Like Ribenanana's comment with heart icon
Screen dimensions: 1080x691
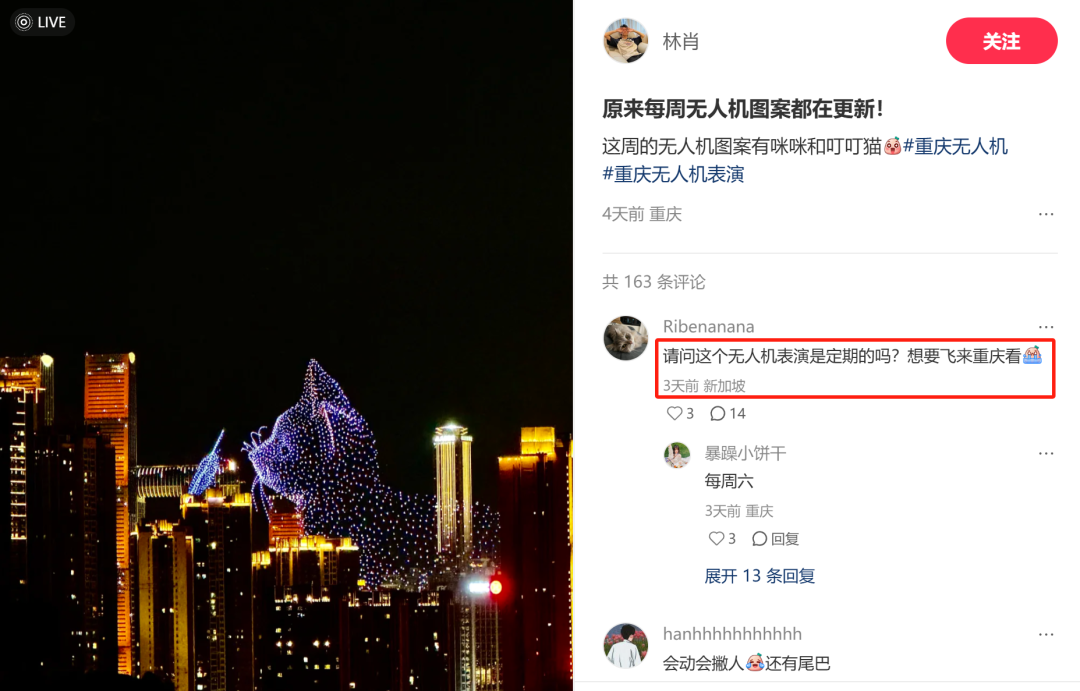pos(674,413)
